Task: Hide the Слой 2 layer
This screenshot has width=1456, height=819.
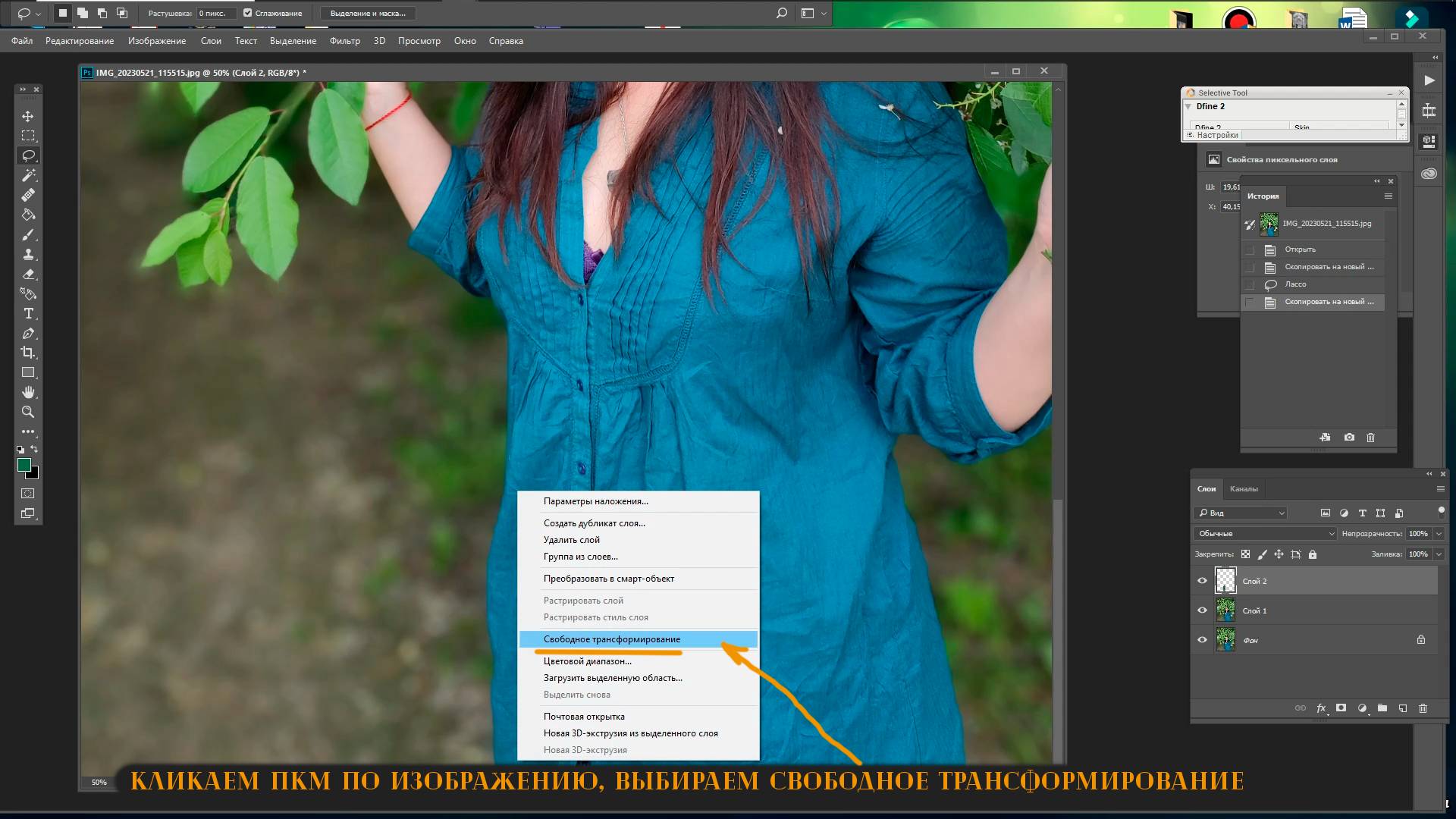Action: pos(1202,581)
